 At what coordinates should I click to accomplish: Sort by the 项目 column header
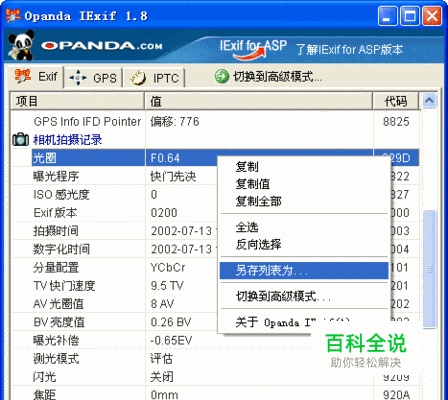(77, 101)
